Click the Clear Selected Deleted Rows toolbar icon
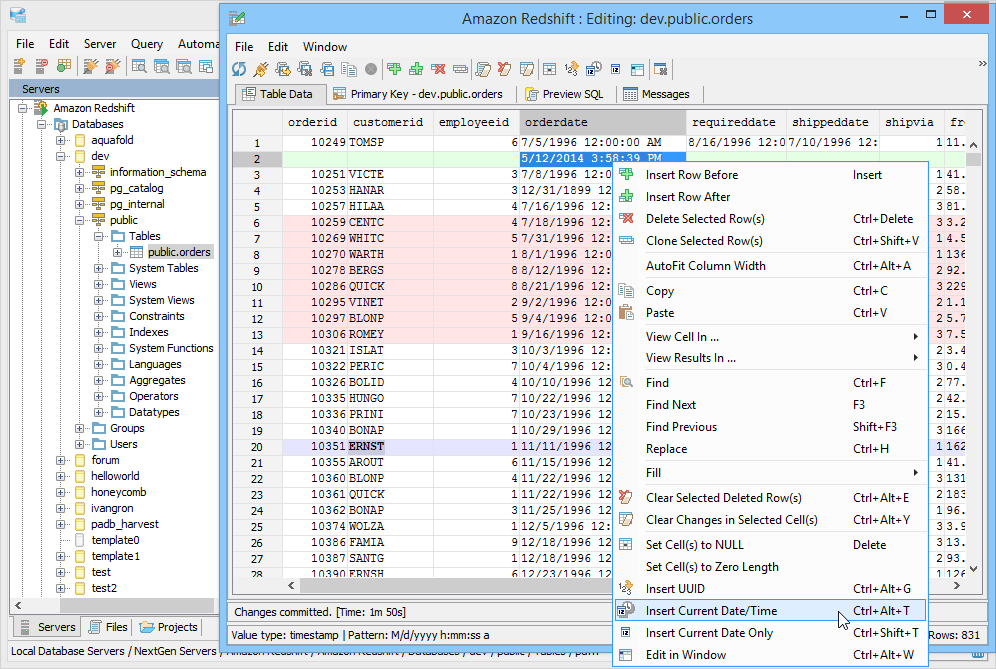 coord(505,69)
